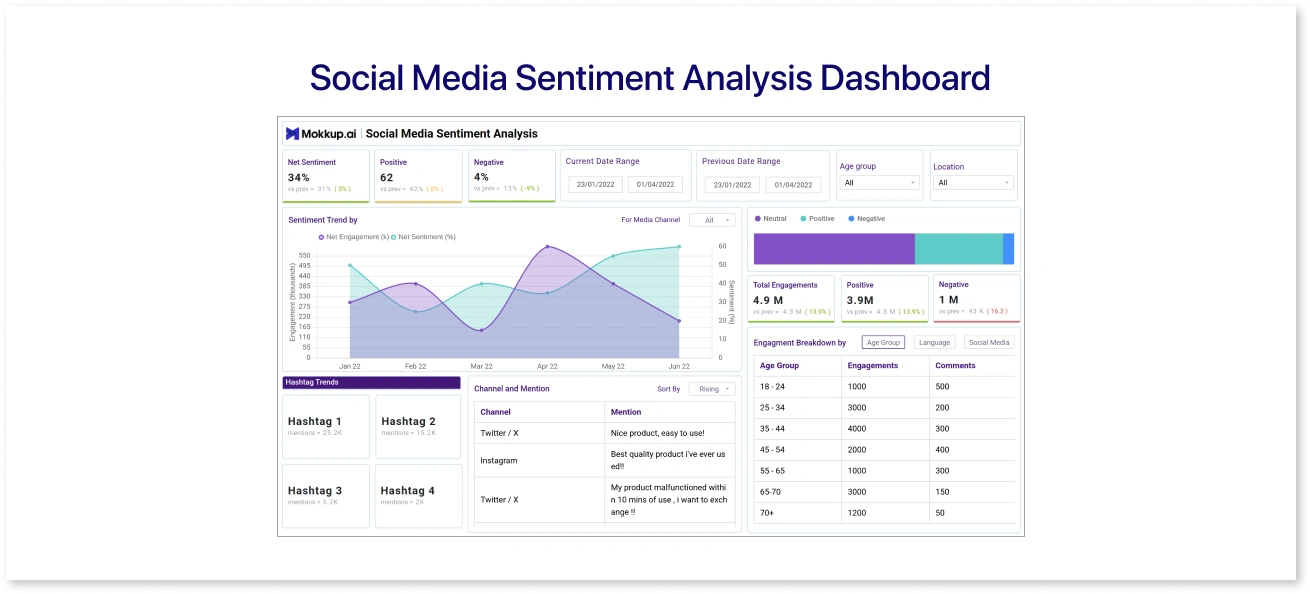Click the Apr 22 peak engagement point
The image size is (1310, 594).
click(x=547, y=246)
